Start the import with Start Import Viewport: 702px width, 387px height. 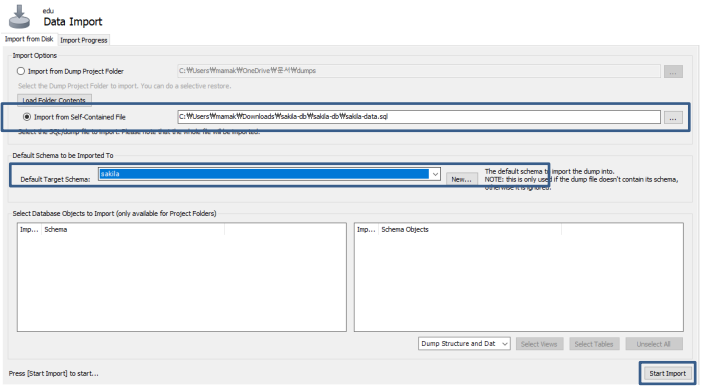668,373
